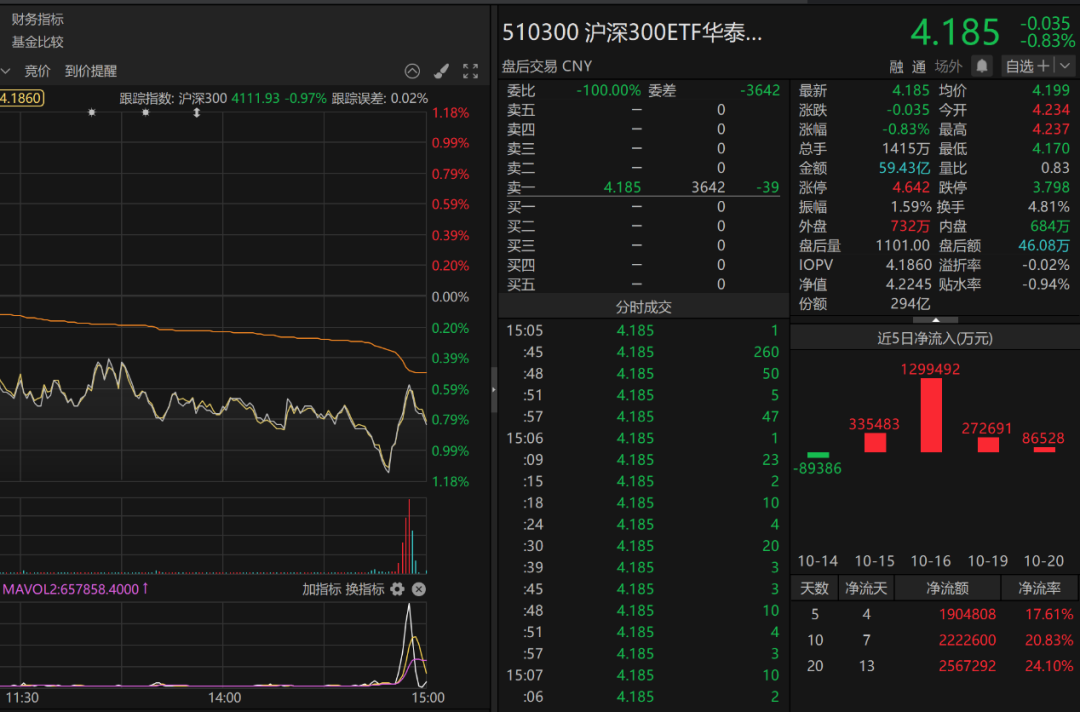The image size is (1080, 712).
Task: Add the ETF via 自选 + button
Action: coord(1028,66)
